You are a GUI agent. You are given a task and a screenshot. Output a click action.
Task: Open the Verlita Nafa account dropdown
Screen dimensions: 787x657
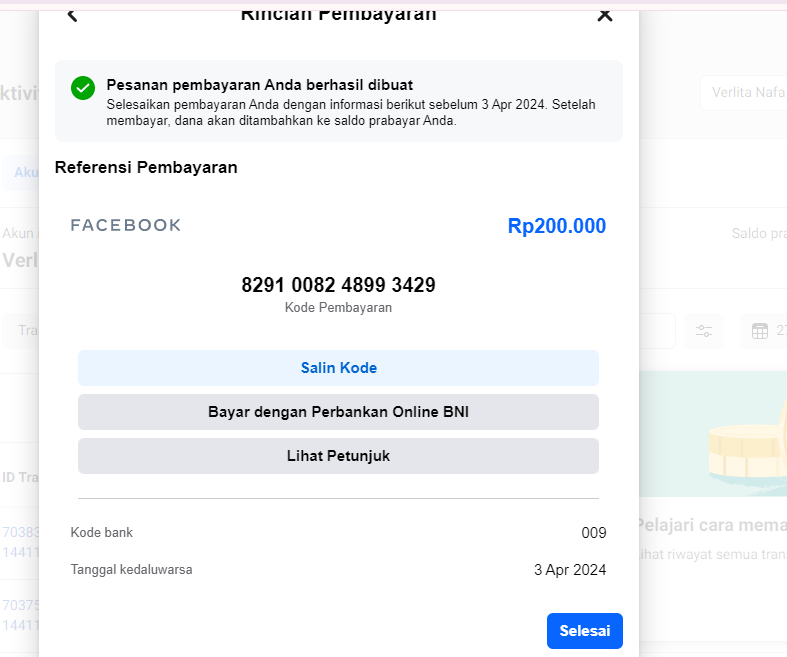pos(742,93)
